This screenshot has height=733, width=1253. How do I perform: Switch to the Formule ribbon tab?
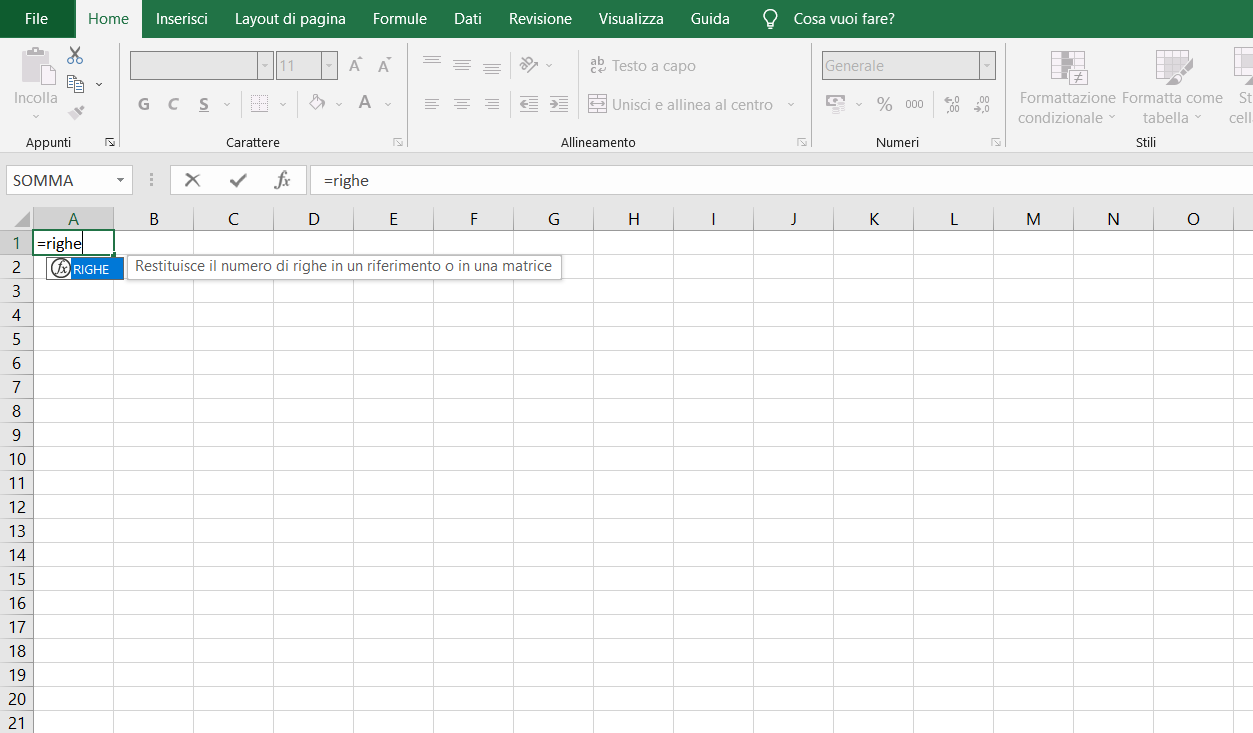click(399, 18)
